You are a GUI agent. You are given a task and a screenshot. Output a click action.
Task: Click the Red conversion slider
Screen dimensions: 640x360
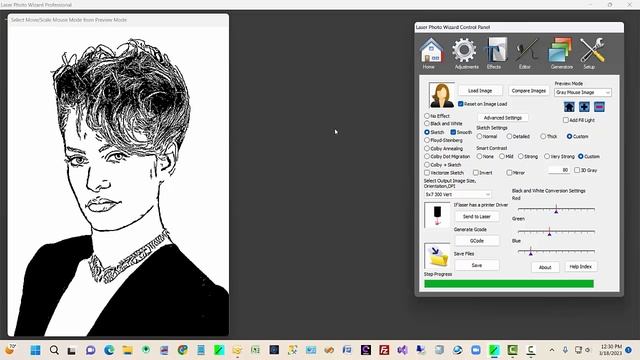click(556, 209)
